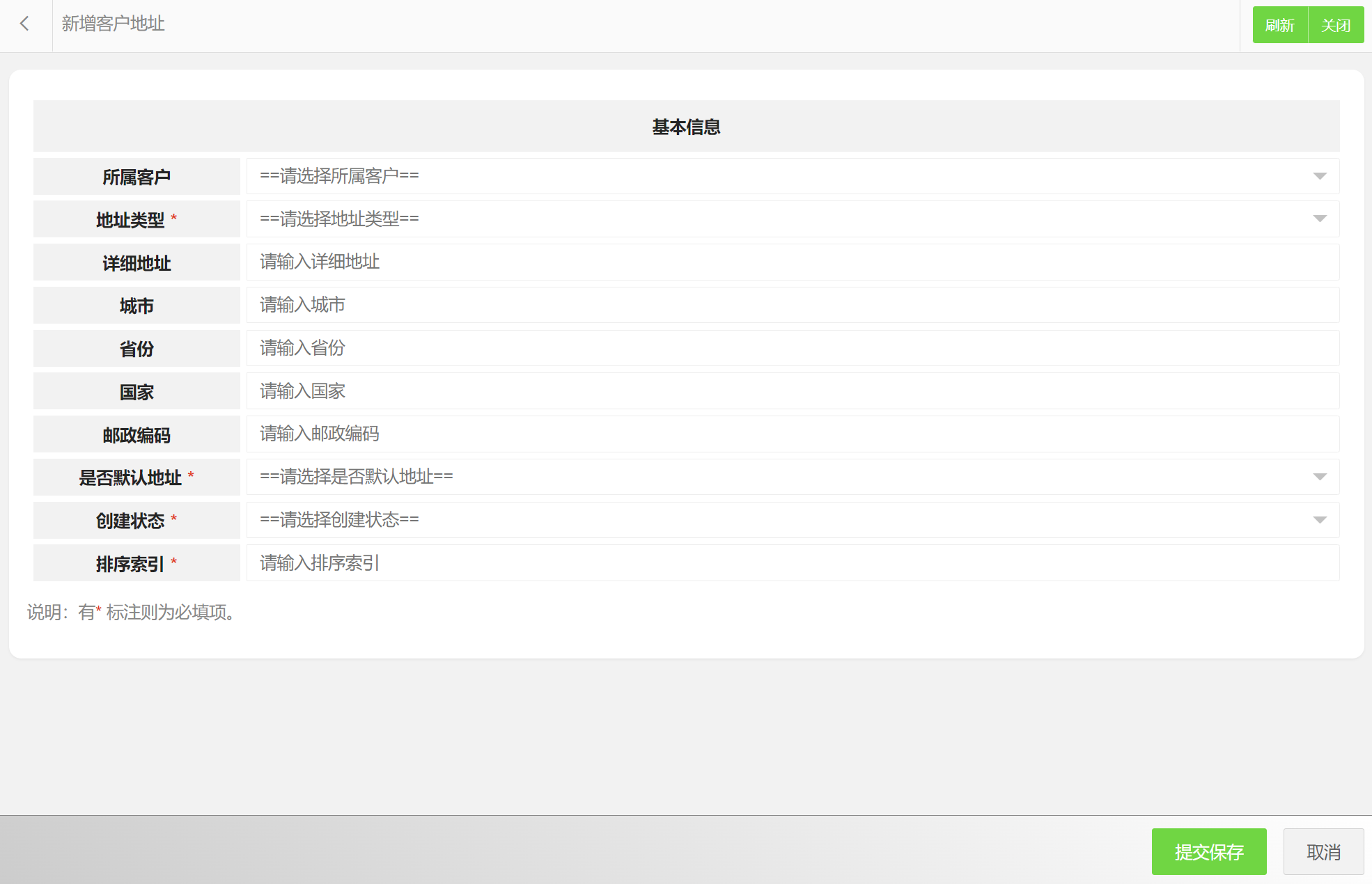
Task: Click the back arrow icon
Action: pos(25,24)
